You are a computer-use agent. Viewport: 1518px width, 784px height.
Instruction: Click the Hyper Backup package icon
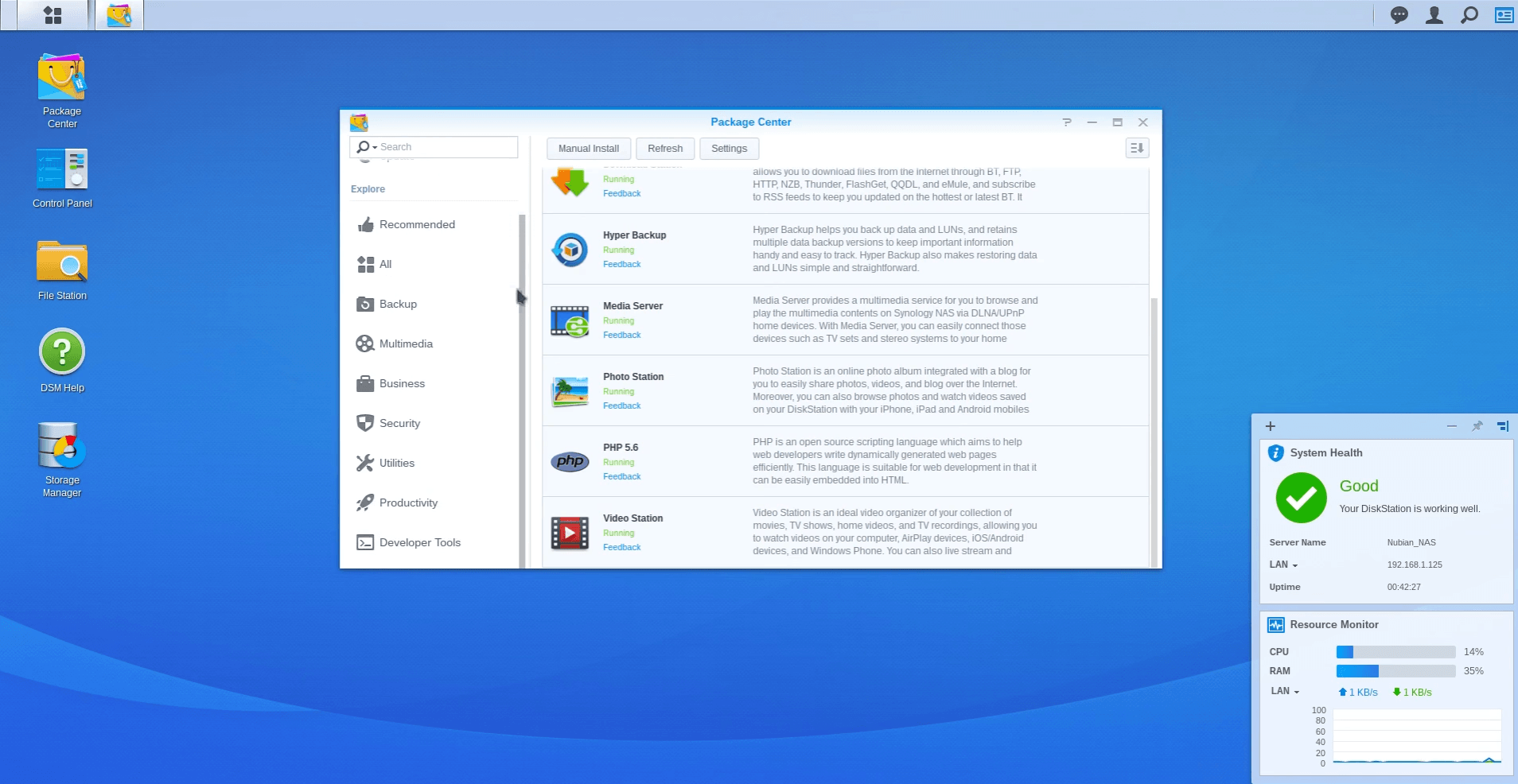click(570, 250)
